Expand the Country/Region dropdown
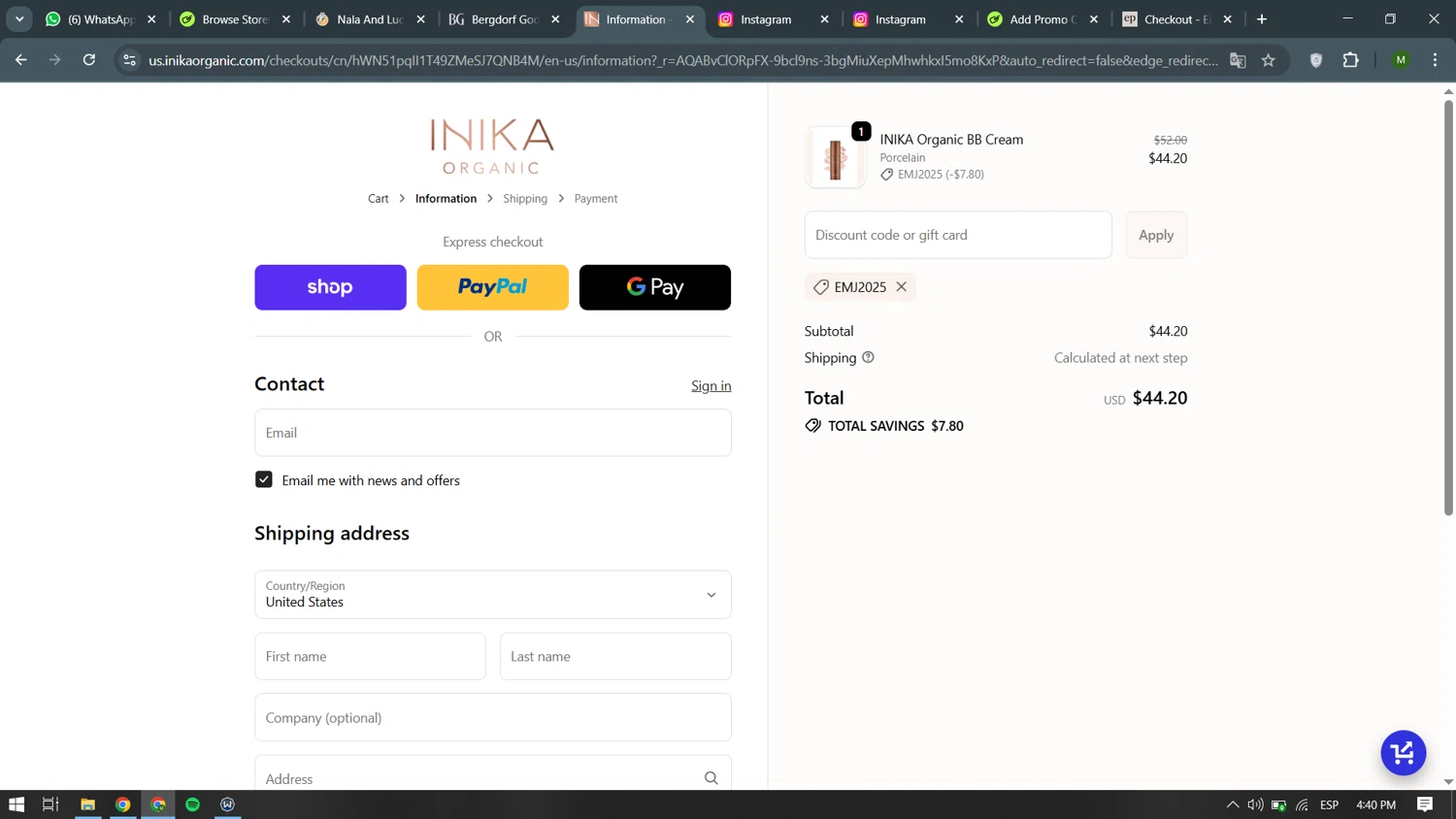The width and height of the screenshot is (1456, 819). coord(492,594)
